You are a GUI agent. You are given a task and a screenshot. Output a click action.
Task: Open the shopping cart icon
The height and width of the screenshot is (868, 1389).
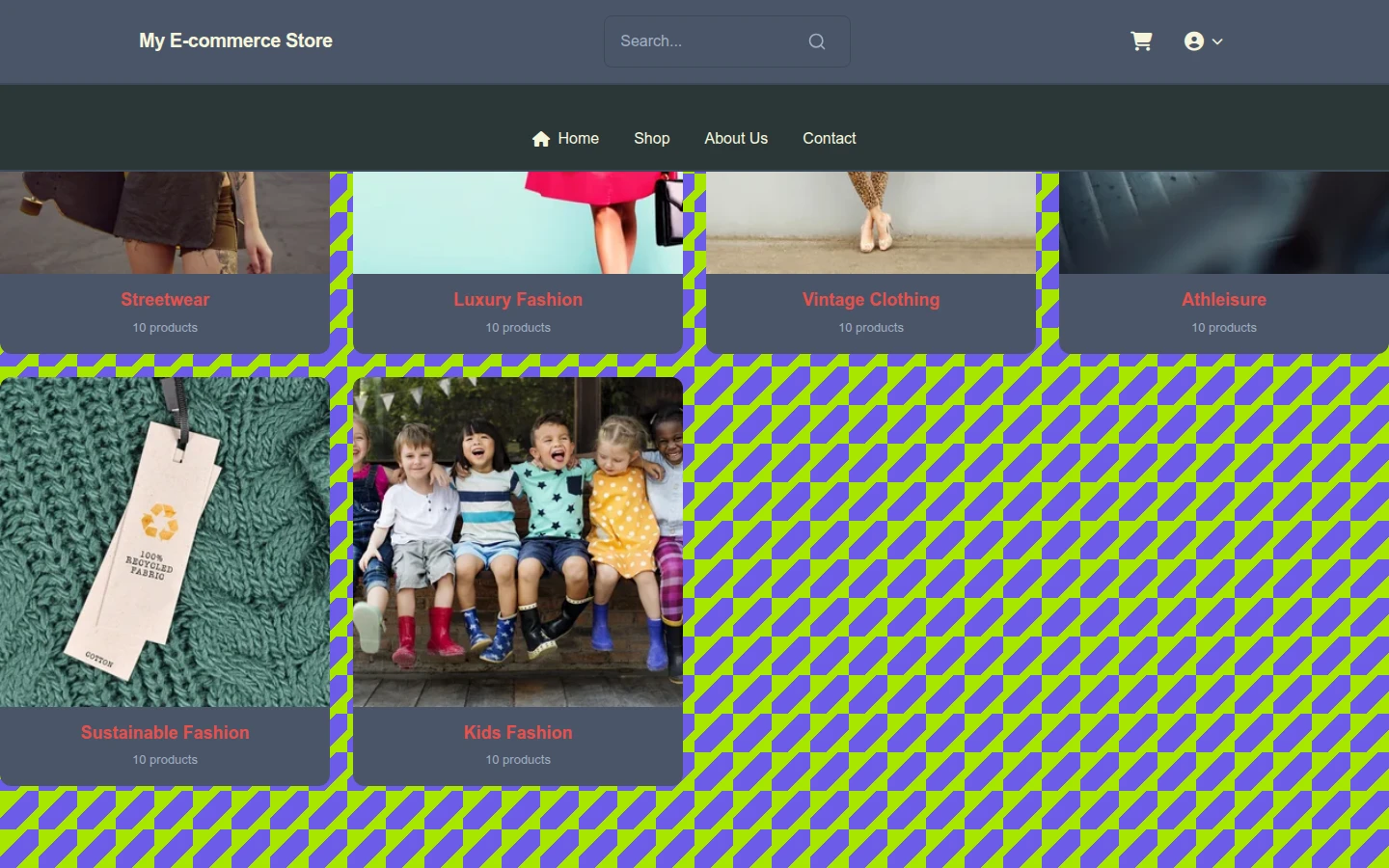click(1141, 41)
